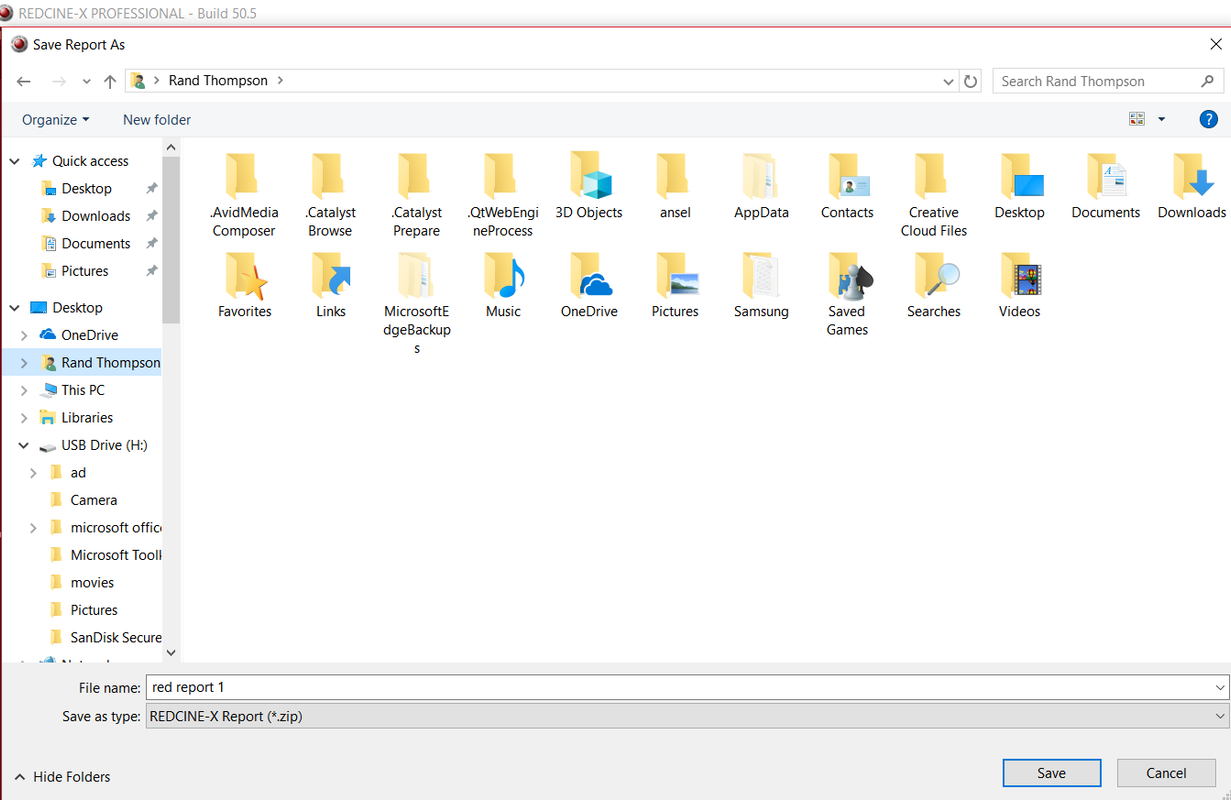1231x800 pixels.
Task: Click the New folder button
Action: click(157, 119)
